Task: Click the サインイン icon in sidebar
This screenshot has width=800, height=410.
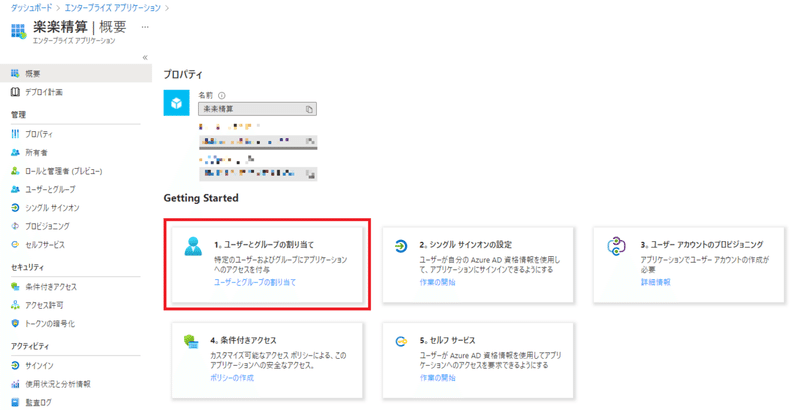Action: 15,366
